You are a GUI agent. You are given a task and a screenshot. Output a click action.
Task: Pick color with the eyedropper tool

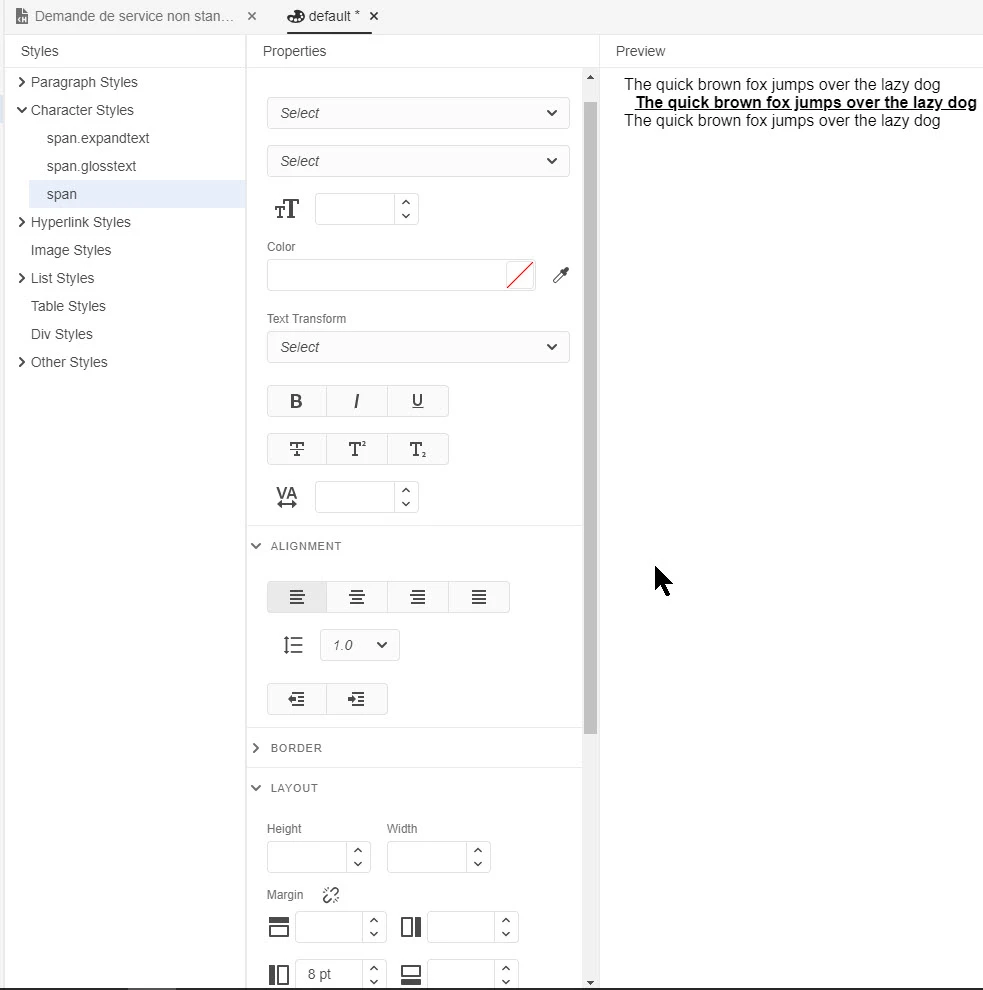561,275
